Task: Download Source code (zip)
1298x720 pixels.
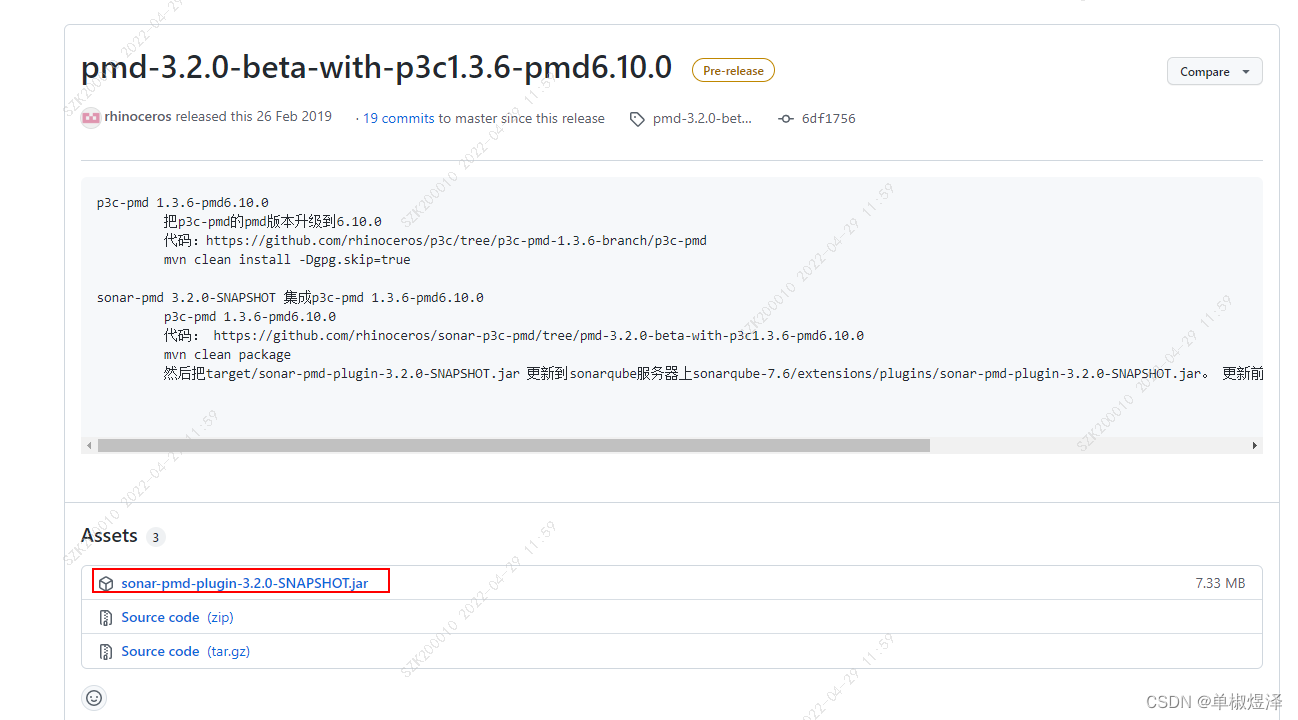Action: (x=177, y=617)
